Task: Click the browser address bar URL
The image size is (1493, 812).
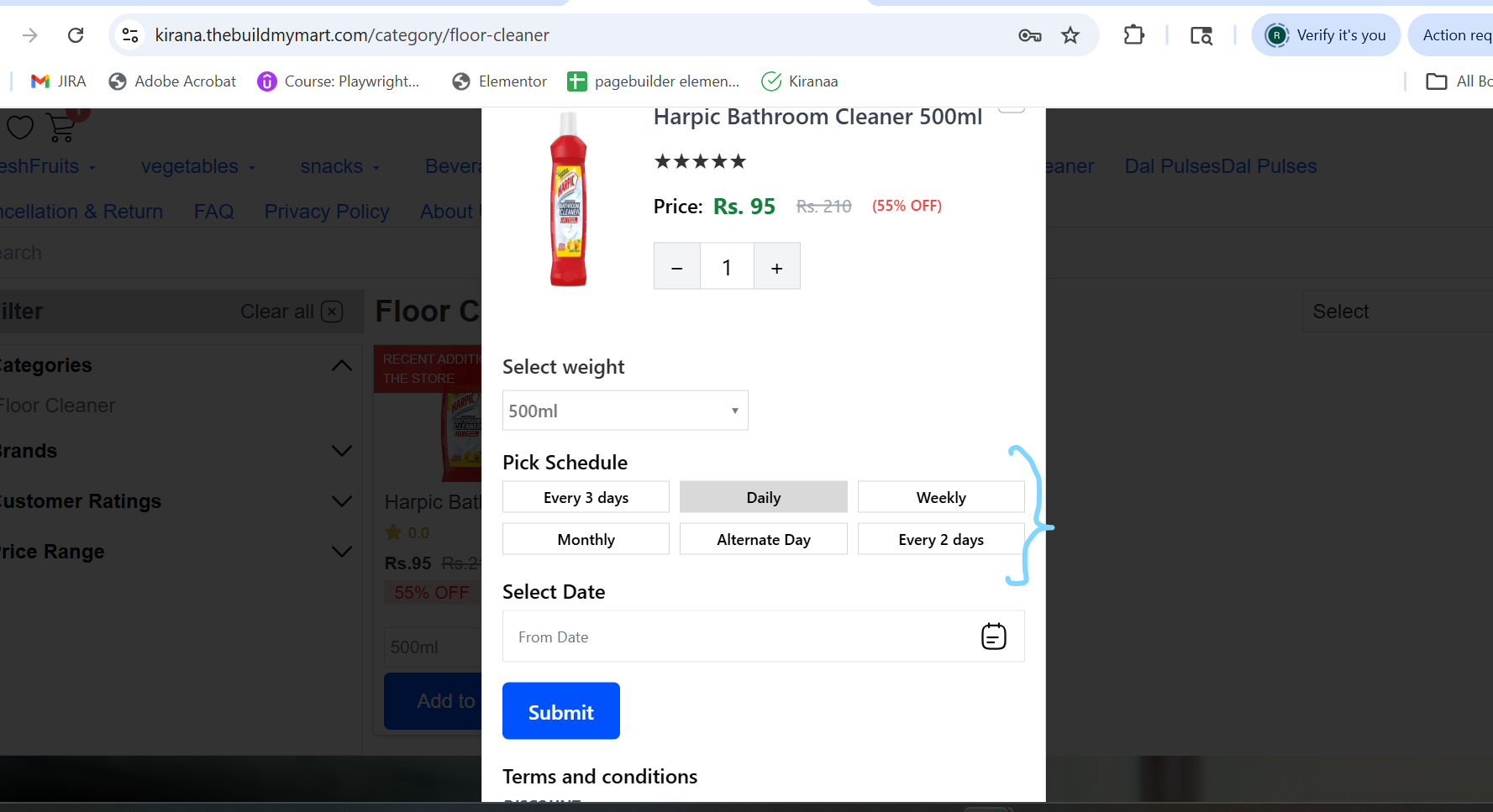Action: 352,35
